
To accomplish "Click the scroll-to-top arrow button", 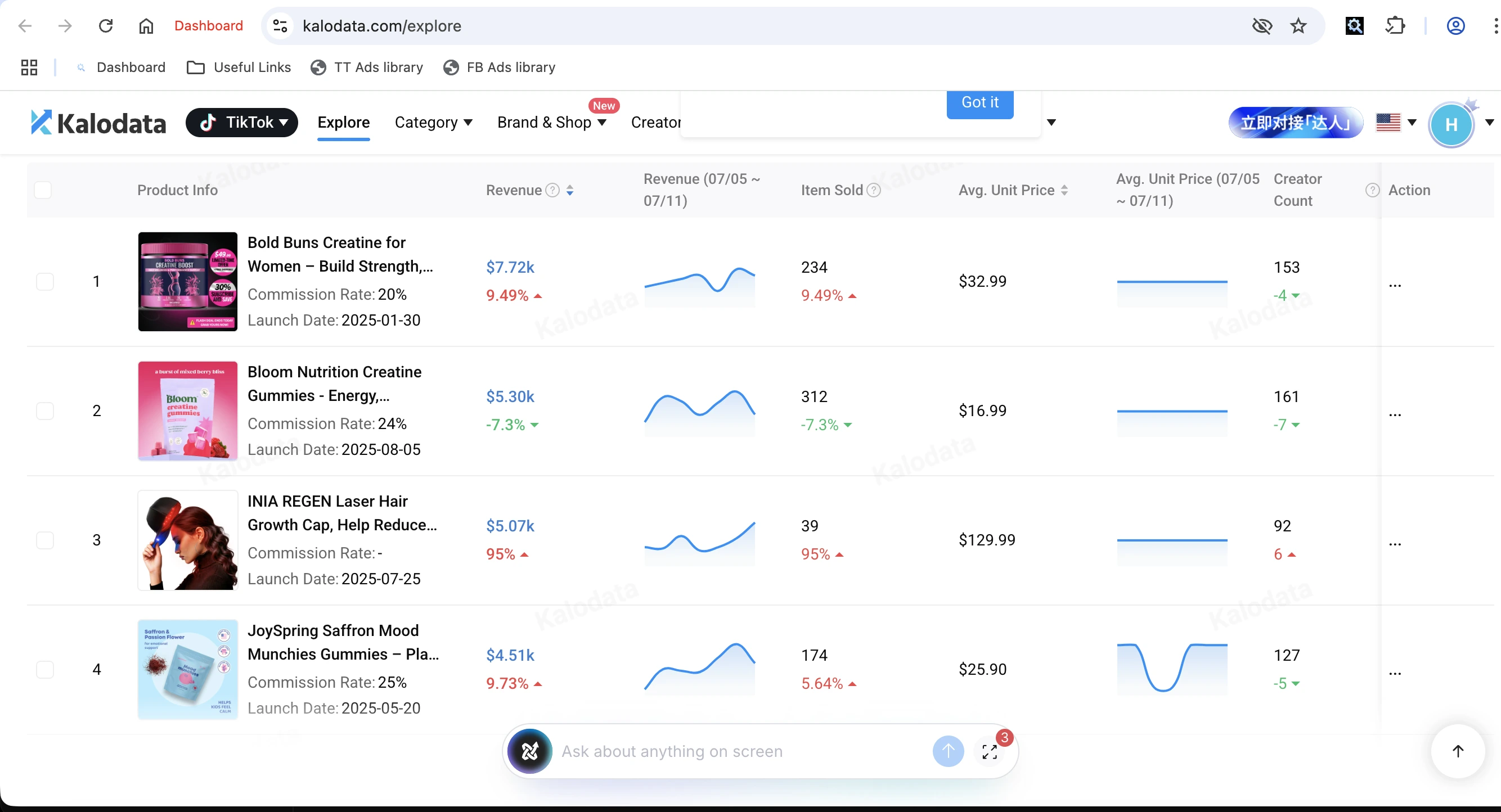I will click(x=1458, y=751).
